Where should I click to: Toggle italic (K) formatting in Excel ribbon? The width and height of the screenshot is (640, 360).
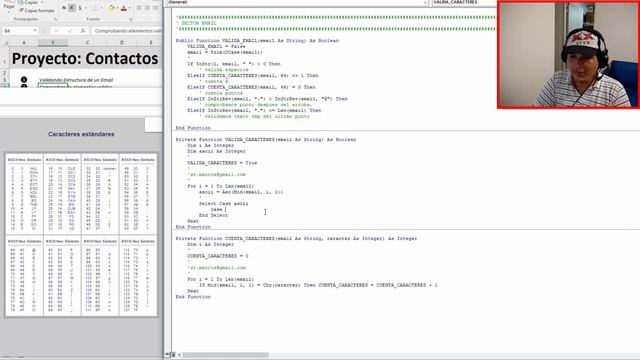click(x=71, y=8)
